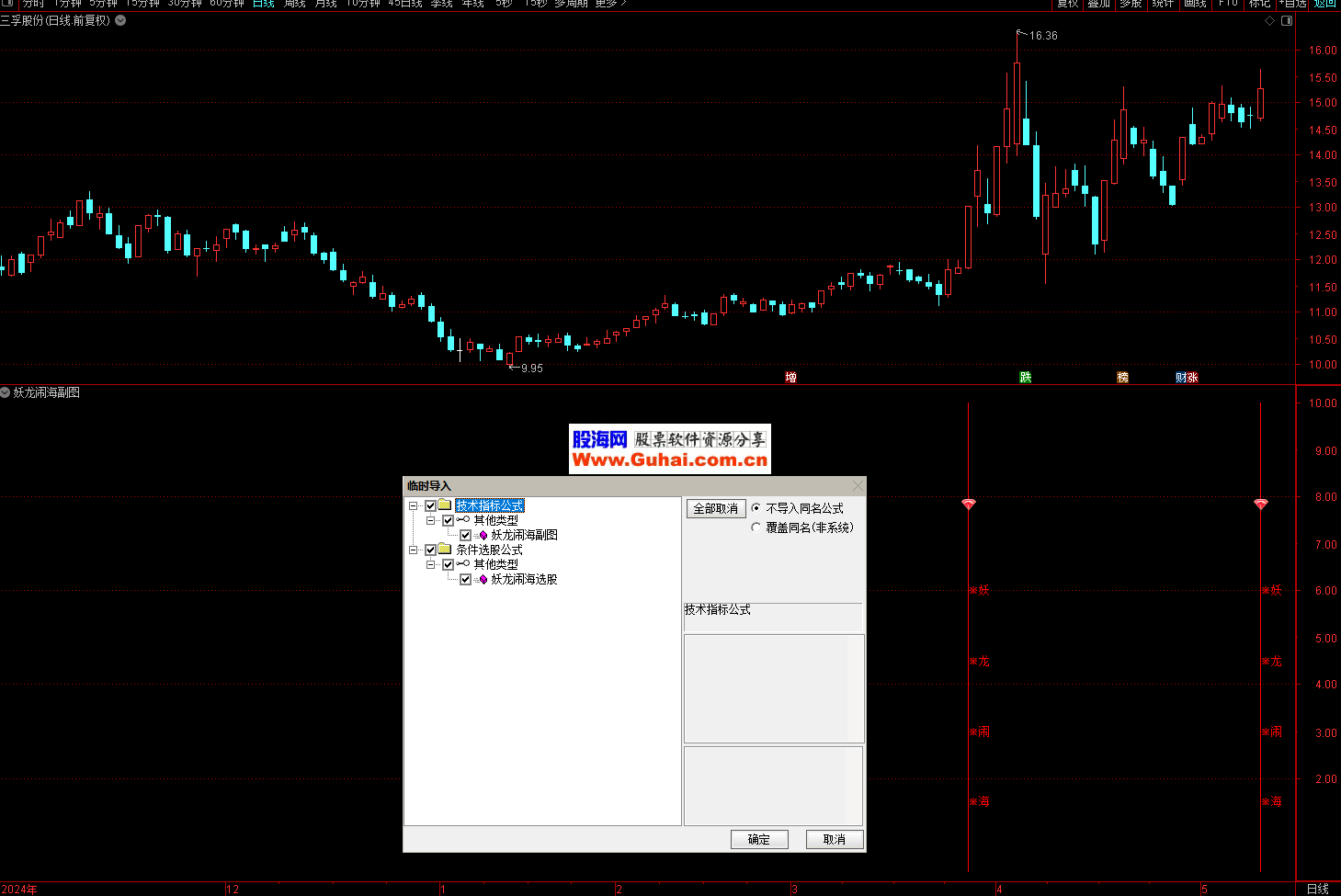Uncheck the 条件选股公式 checkbox
Screen dimensions: 1341x896
click(x=430, y=550)
